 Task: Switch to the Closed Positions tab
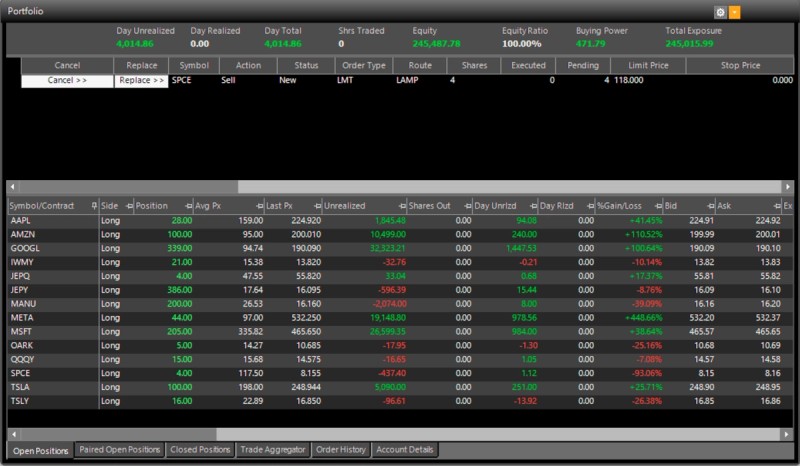(x=200, y=450)
